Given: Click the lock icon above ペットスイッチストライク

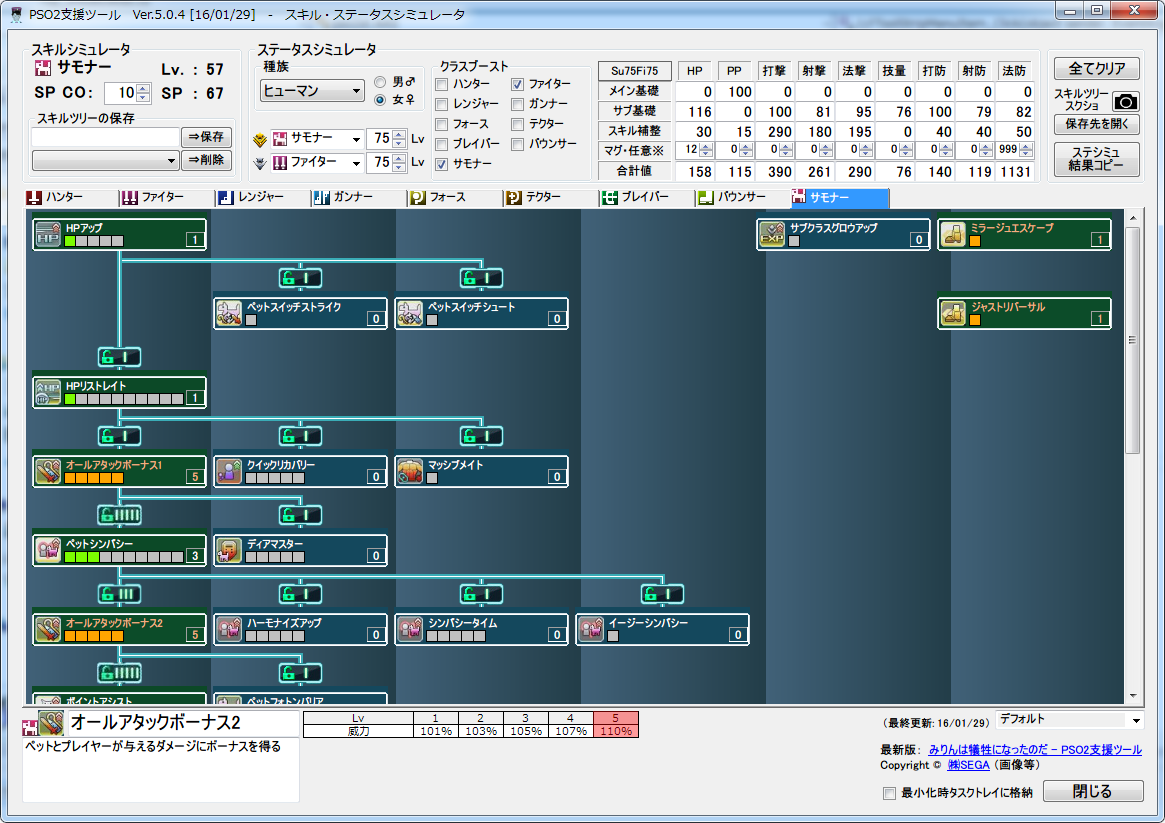Looking at the screenshot, I should click(x=300, y=278).
